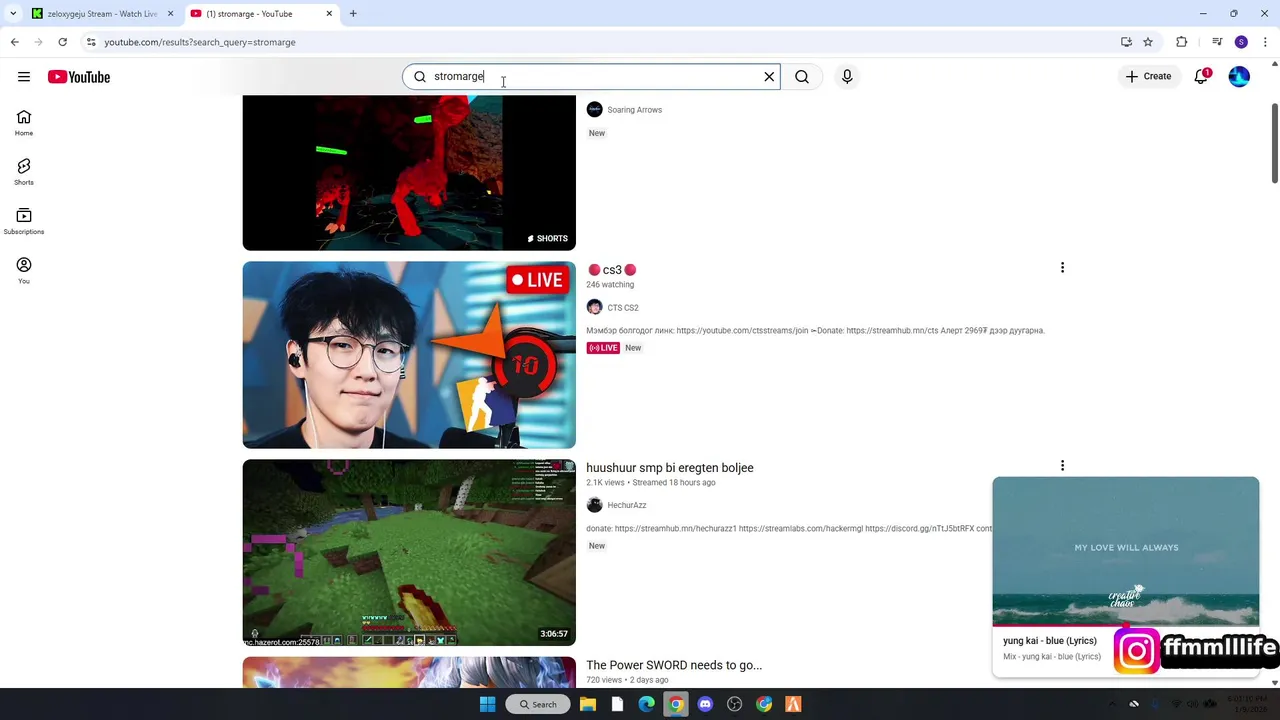Open the red Shorts video thumbnail

tap(409, 173)
